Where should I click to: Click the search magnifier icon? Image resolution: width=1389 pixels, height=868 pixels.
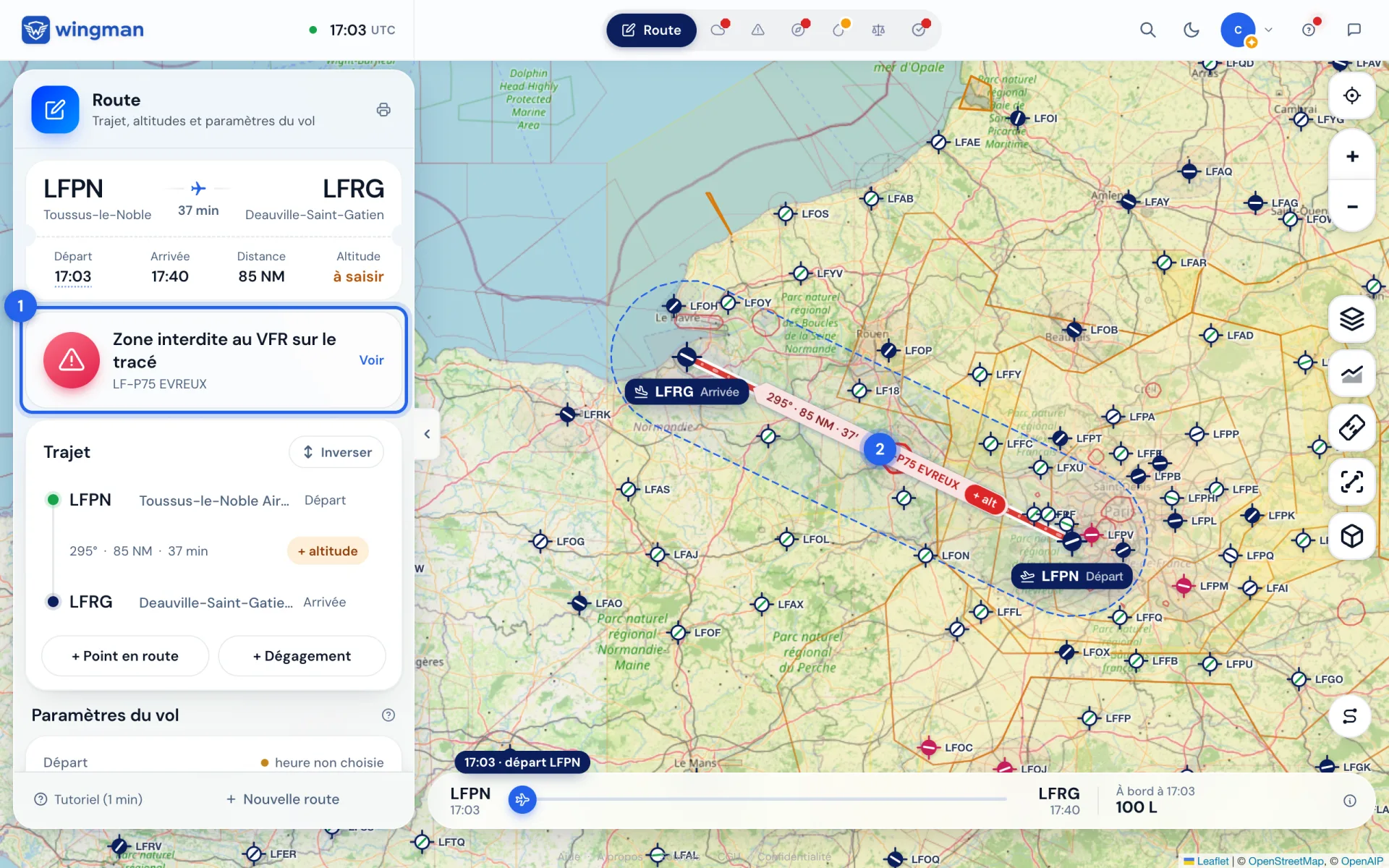pyautogui.click(x=1147, y=30)
